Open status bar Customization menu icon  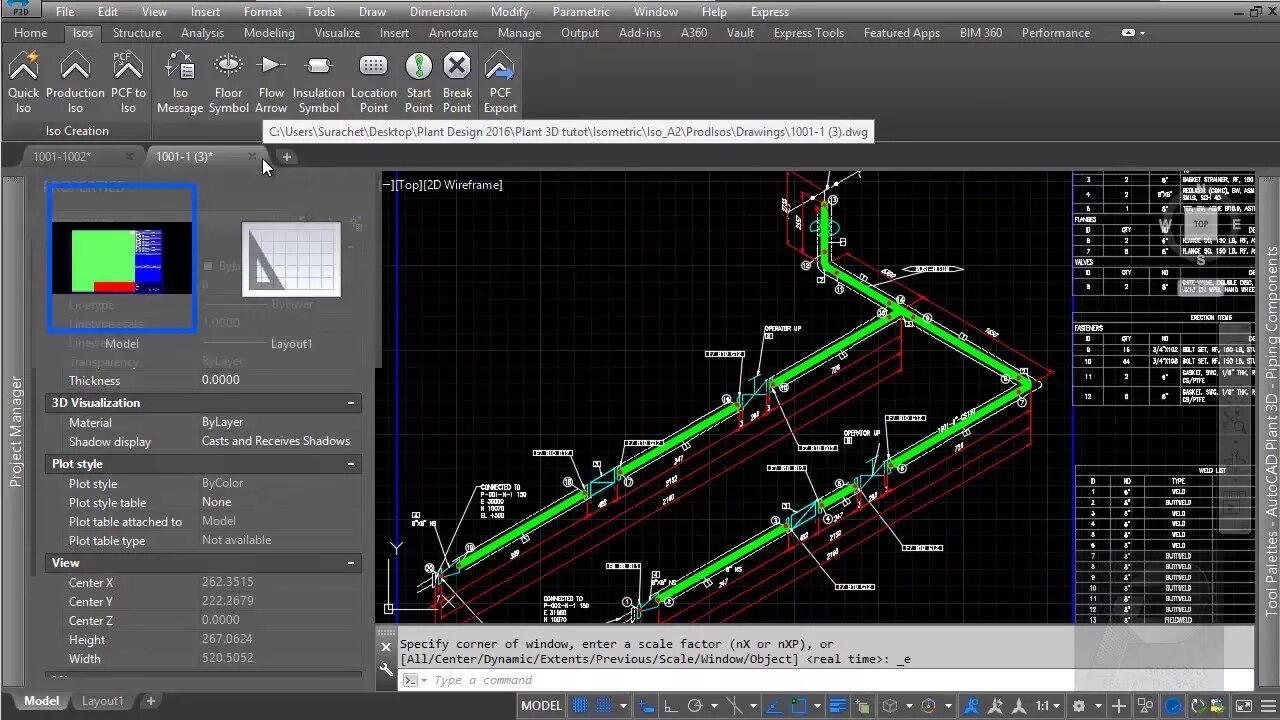point(1268,705)
